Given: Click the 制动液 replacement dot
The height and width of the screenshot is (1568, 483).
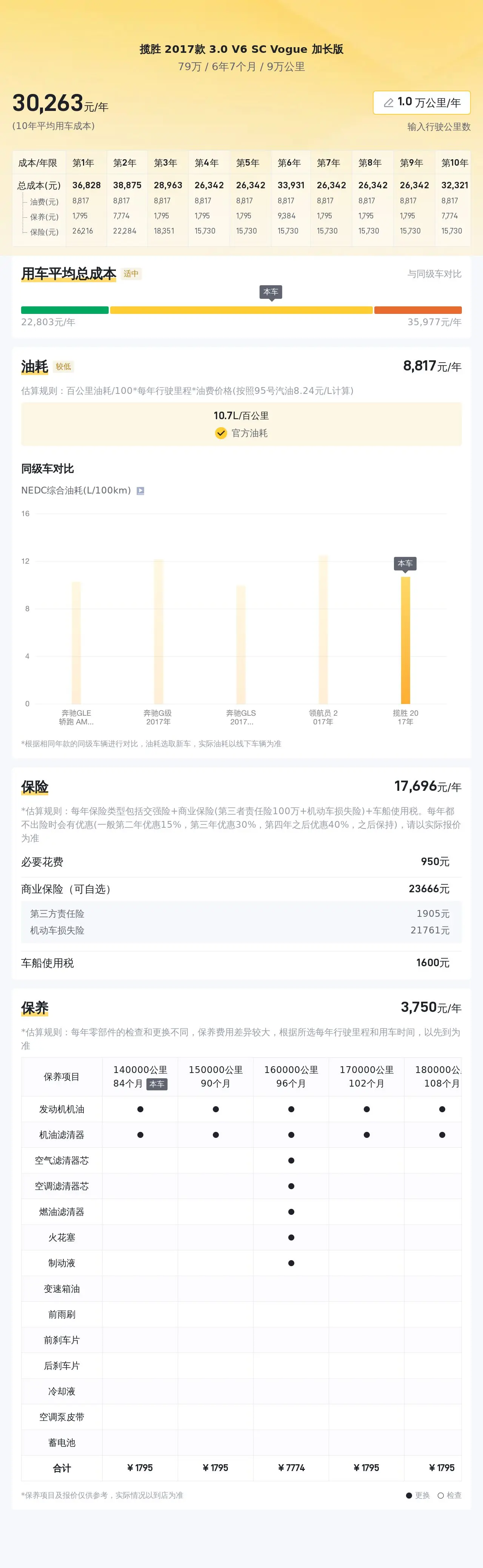Looking at the screenshot, I should pos(291,1263).
